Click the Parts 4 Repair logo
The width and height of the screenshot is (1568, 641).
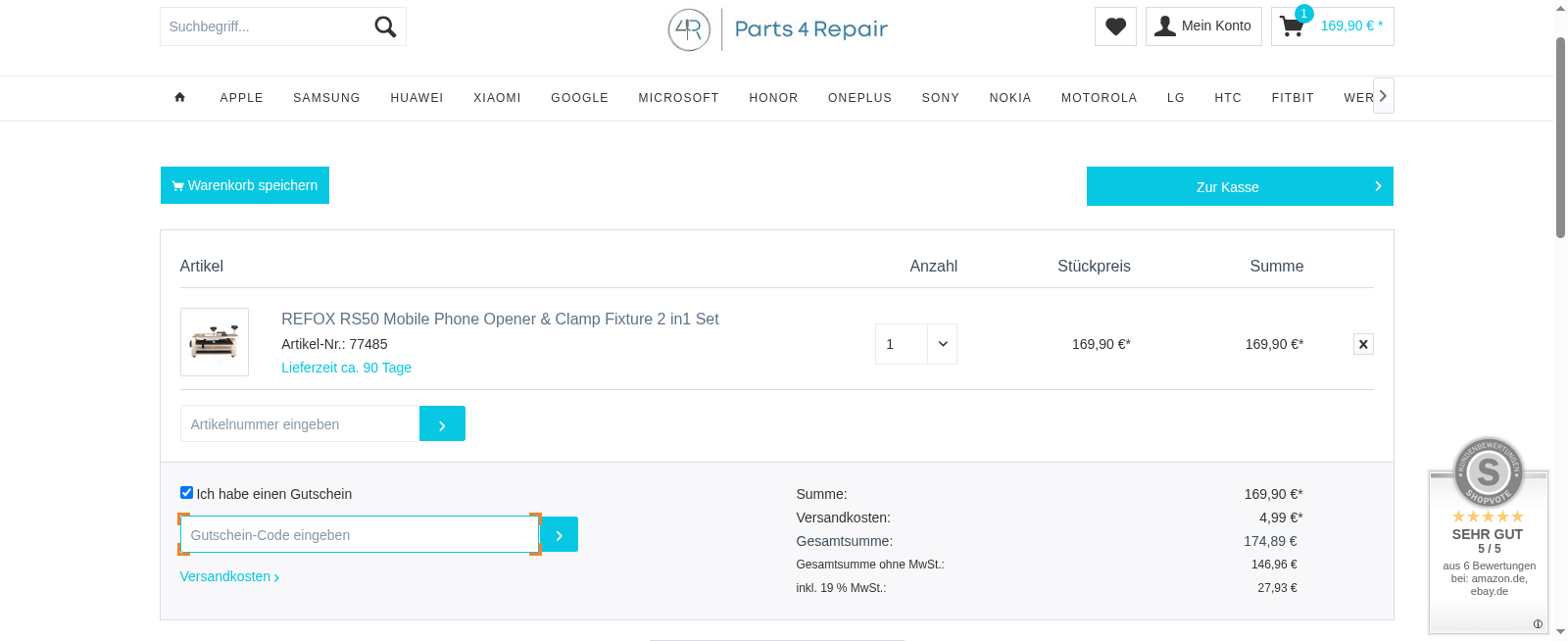pos(777,29)
